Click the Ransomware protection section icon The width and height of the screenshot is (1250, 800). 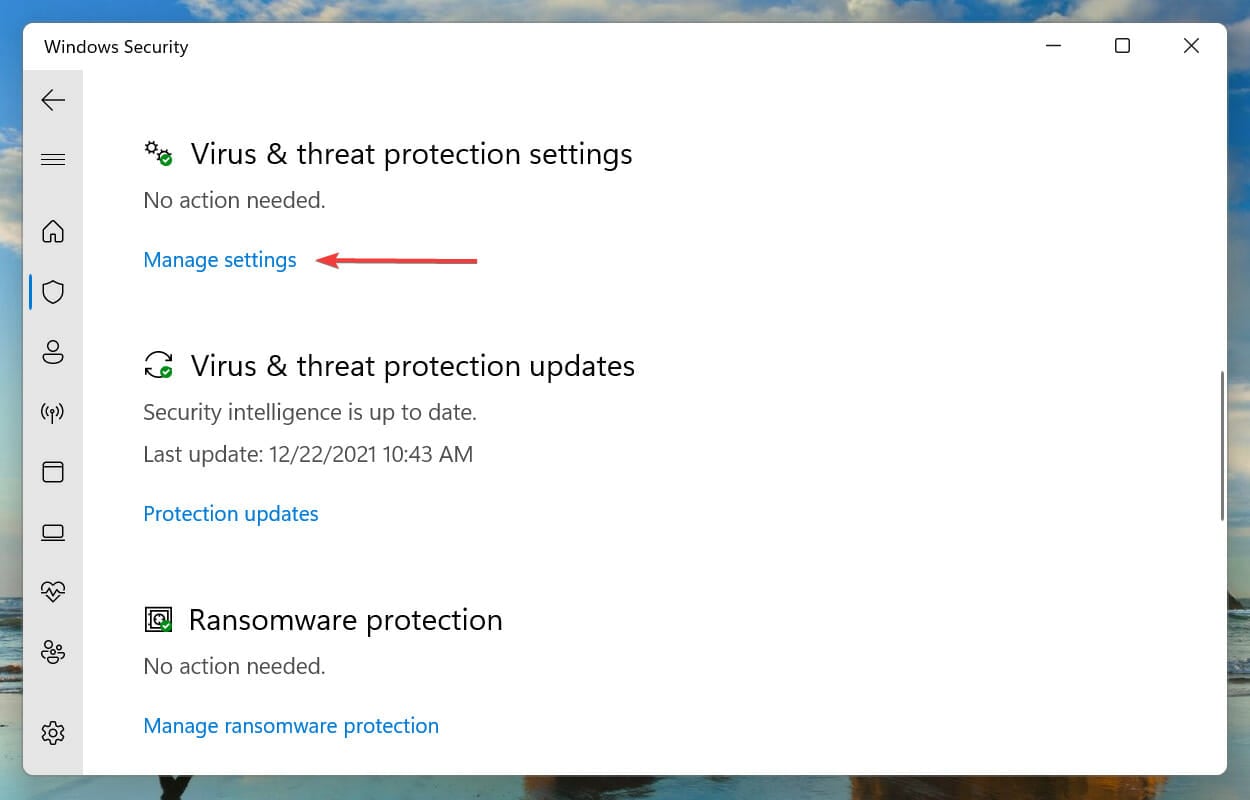(158, 620)
